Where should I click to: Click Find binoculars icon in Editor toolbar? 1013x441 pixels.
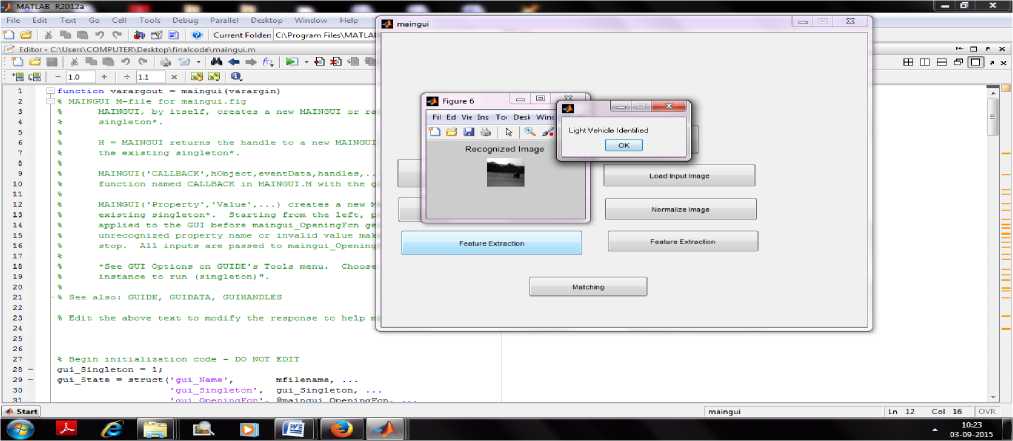click(216, 62)
